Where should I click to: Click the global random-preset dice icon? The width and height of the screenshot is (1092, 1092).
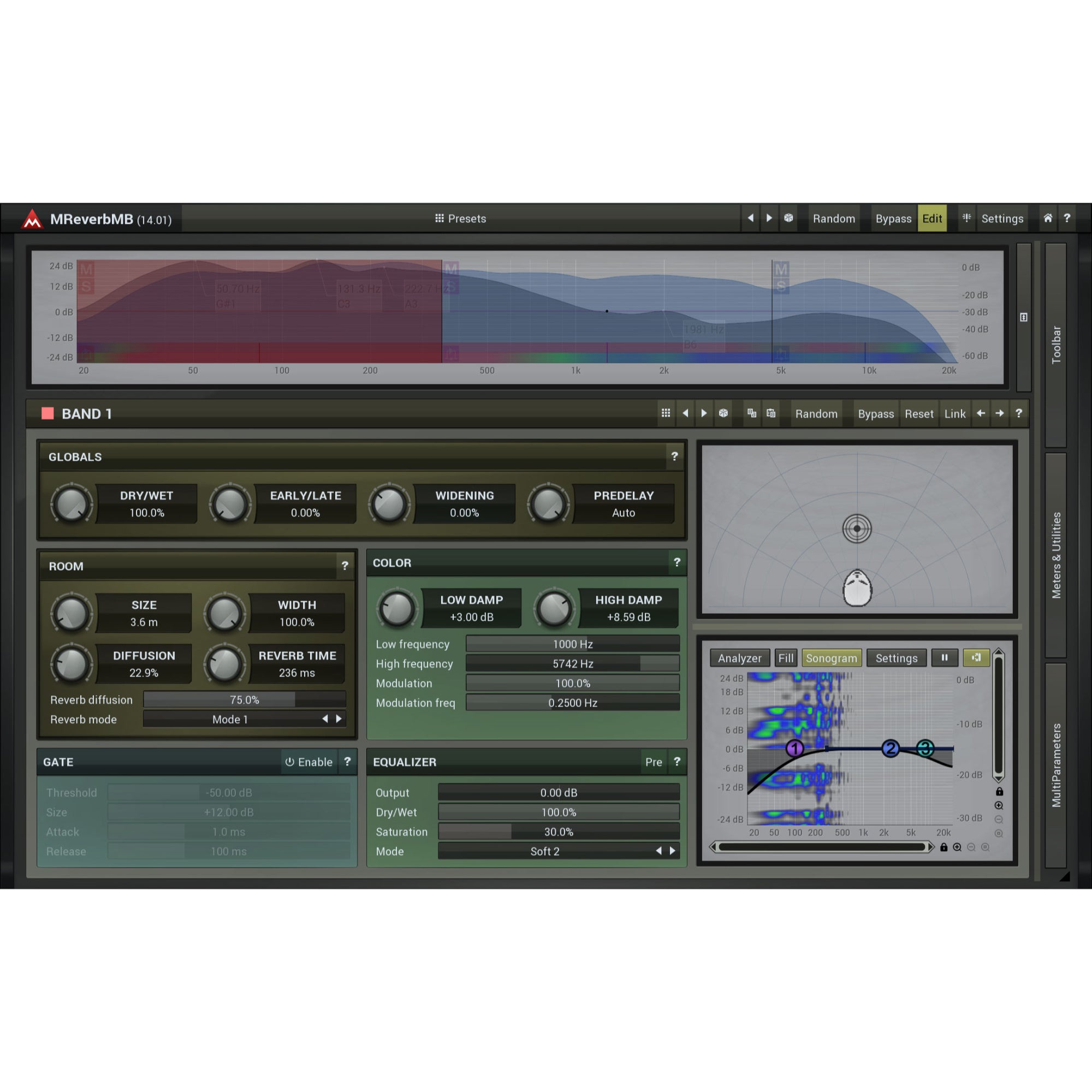click(x=788, y=218)
